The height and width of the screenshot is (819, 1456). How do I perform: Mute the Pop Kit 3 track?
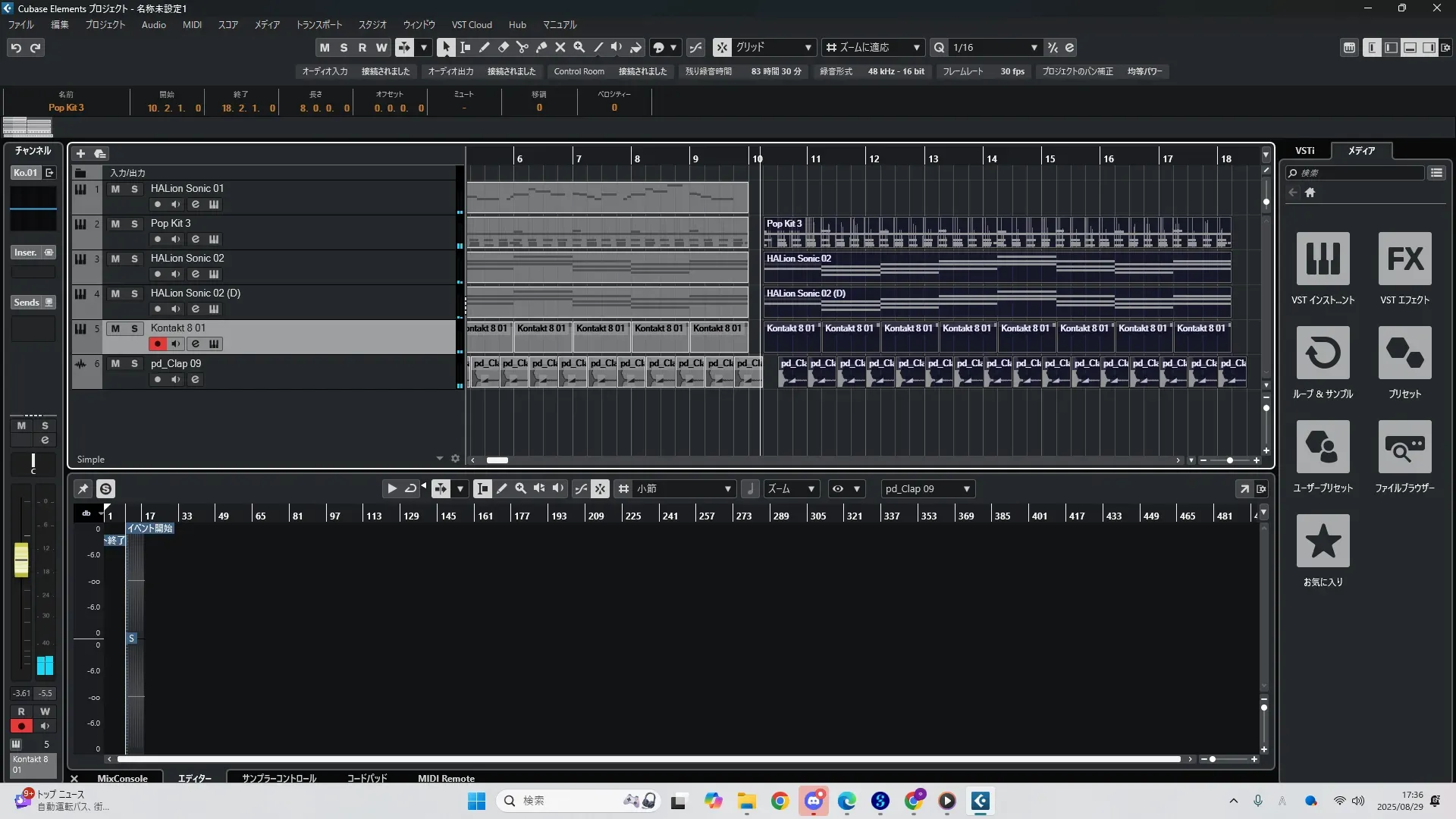click(115, 224)
